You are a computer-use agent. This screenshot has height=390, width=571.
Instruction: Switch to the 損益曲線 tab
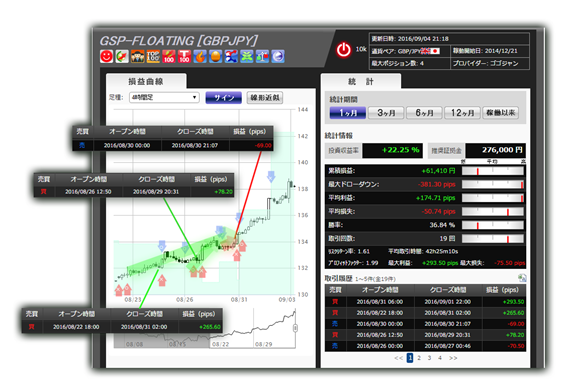(x=146, y=81)
